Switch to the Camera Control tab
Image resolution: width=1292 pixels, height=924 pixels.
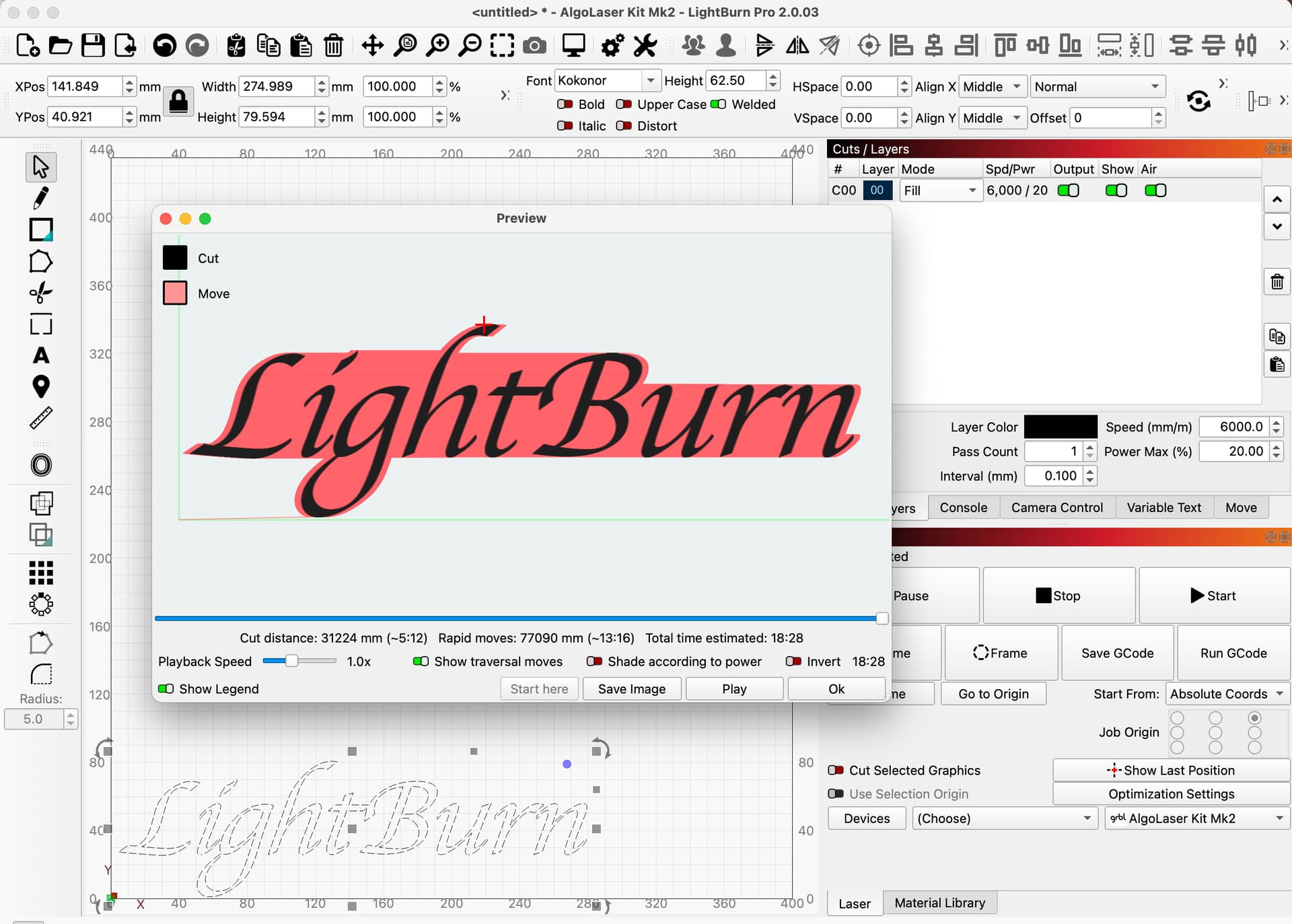click(1056, 507)
